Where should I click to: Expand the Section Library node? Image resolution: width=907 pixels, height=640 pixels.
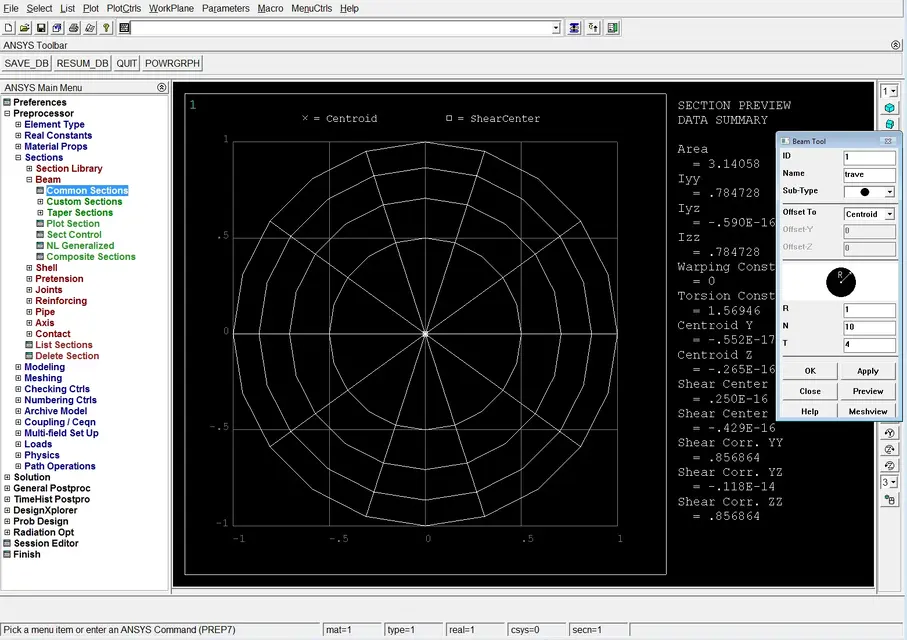coord(29,168)
